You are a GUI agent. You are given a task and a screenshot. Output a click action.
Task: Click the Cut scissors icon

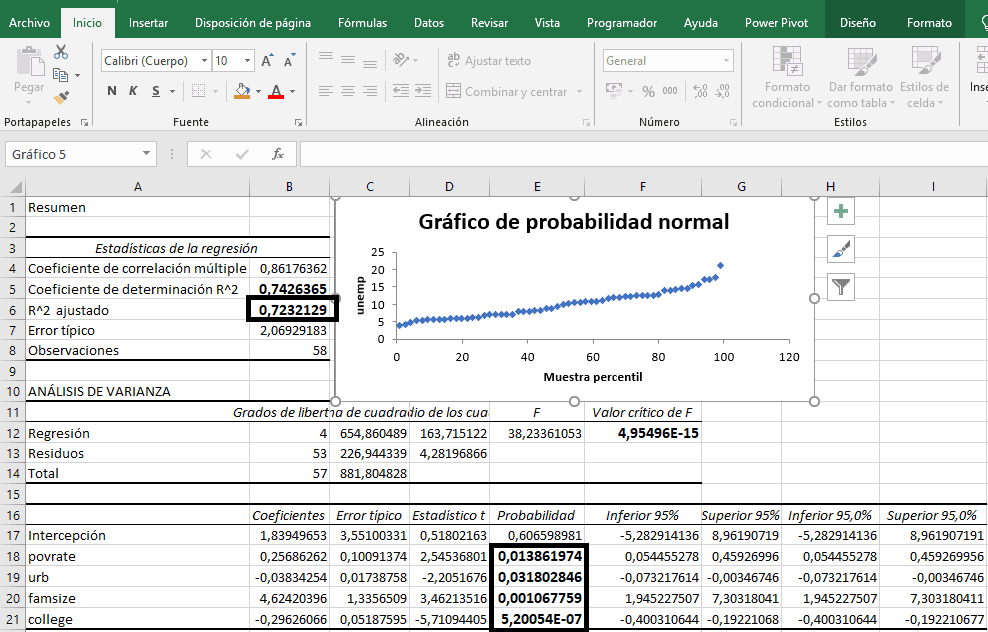(61, 52)
